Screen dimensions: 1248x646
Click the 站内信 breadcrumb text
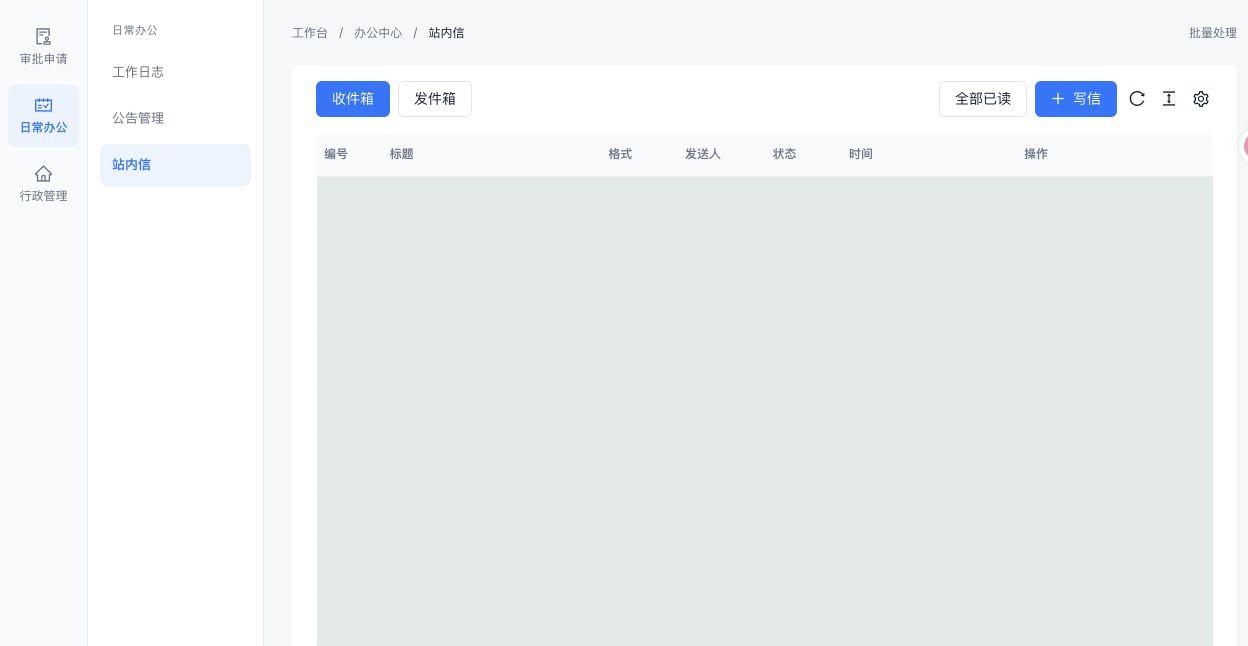pos(446,33)
